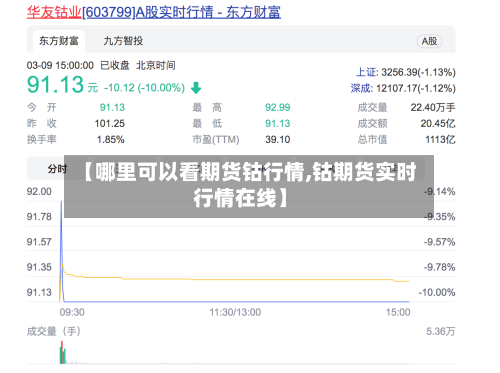This screenshot has width=500, height=373.
Task: Click the 昨收 value 101.25
Action: tap(110, 123)
